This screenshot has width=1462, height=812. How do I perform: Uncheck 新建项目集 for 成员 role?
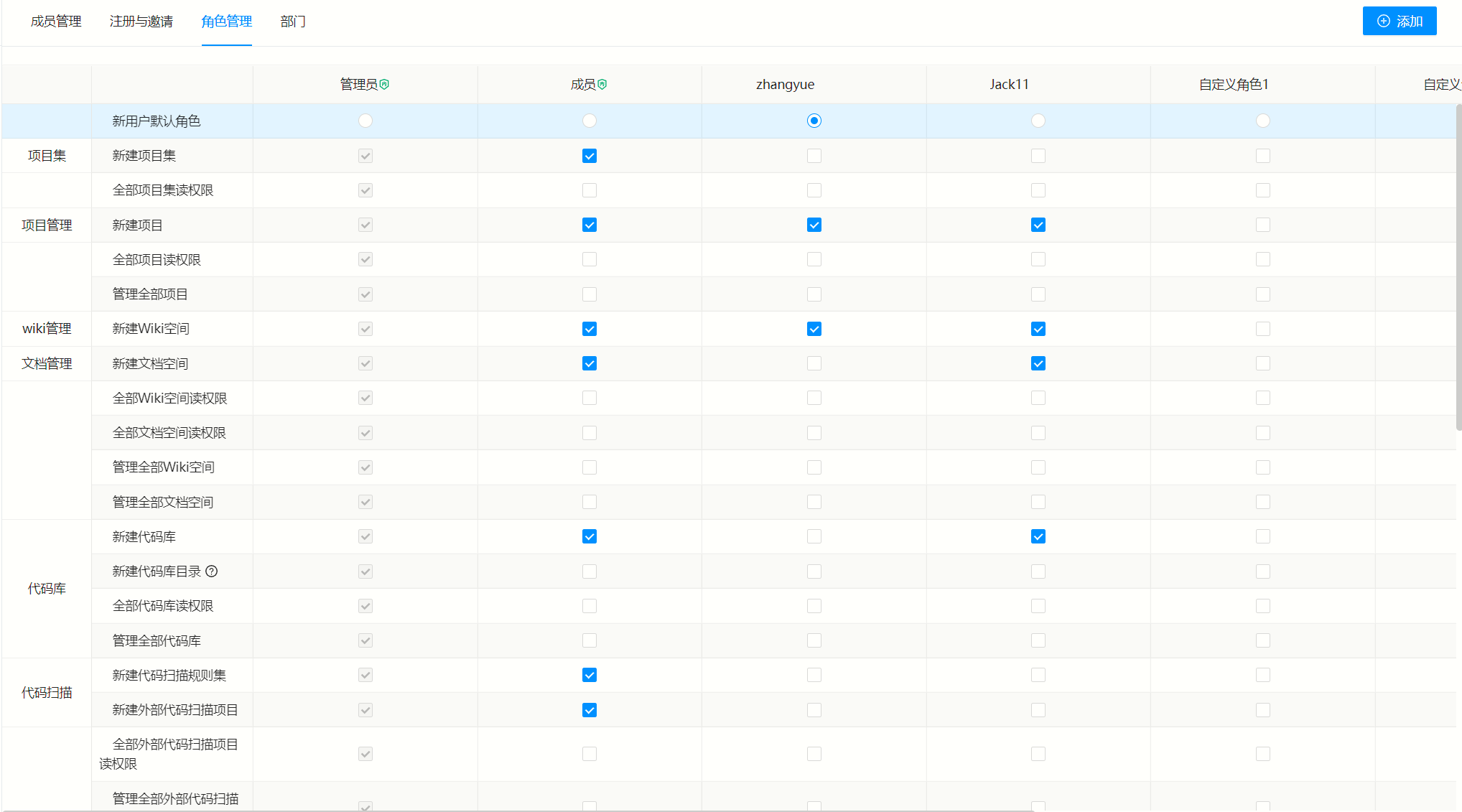(x=590, y=156)
